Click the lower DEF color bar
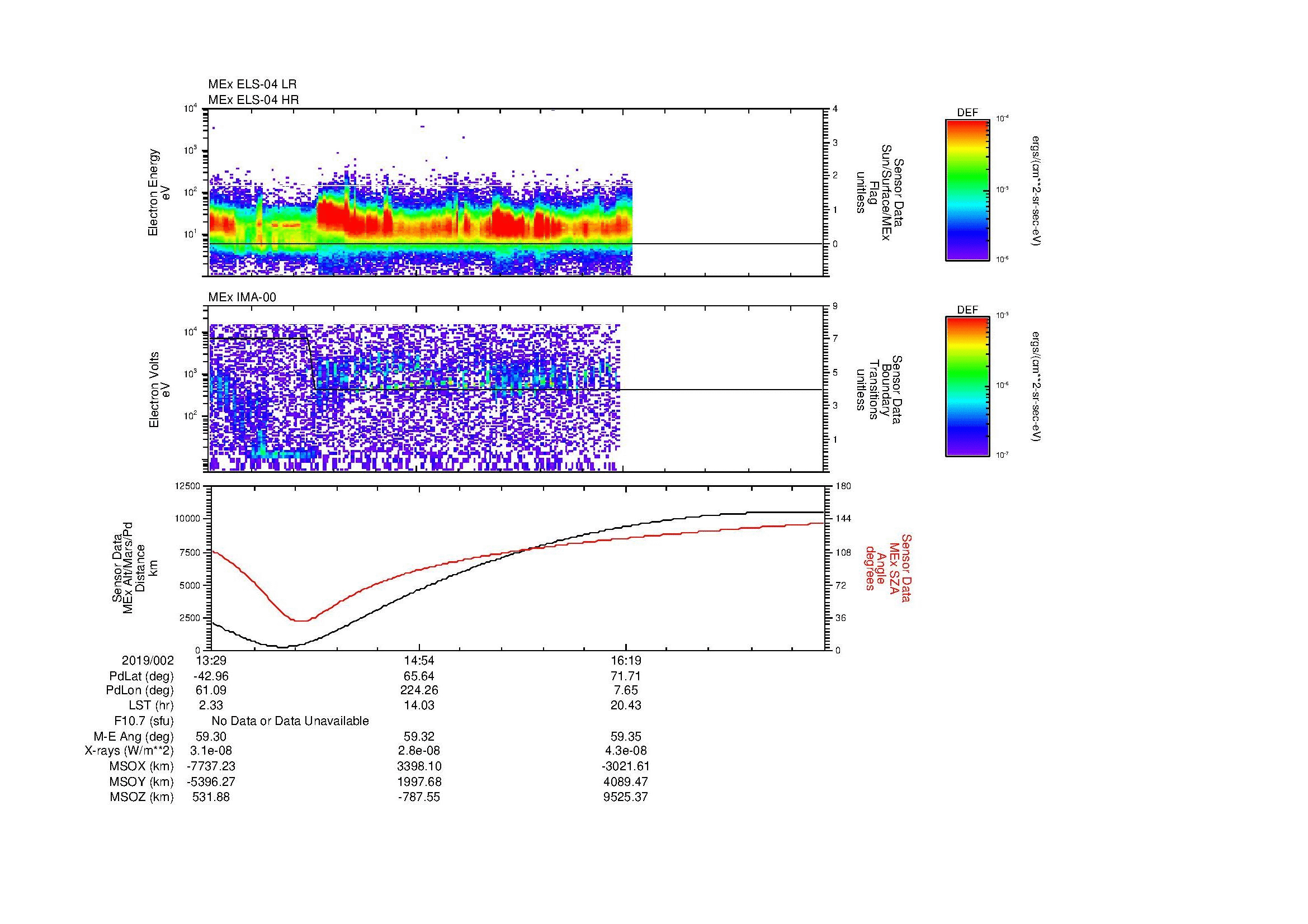The height and width of the screenshot is (924, 1308). click(967, 387)
